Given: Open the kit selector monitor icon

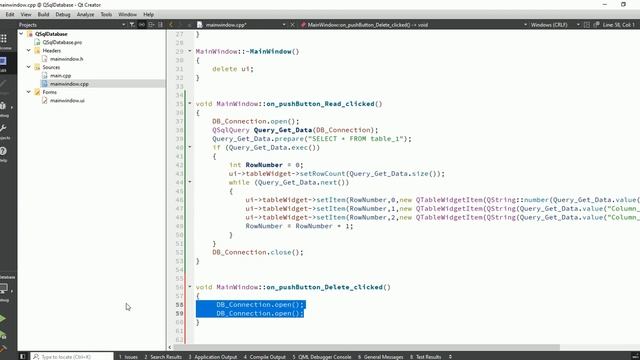Looking at the screenshot, I should (4, 289).
